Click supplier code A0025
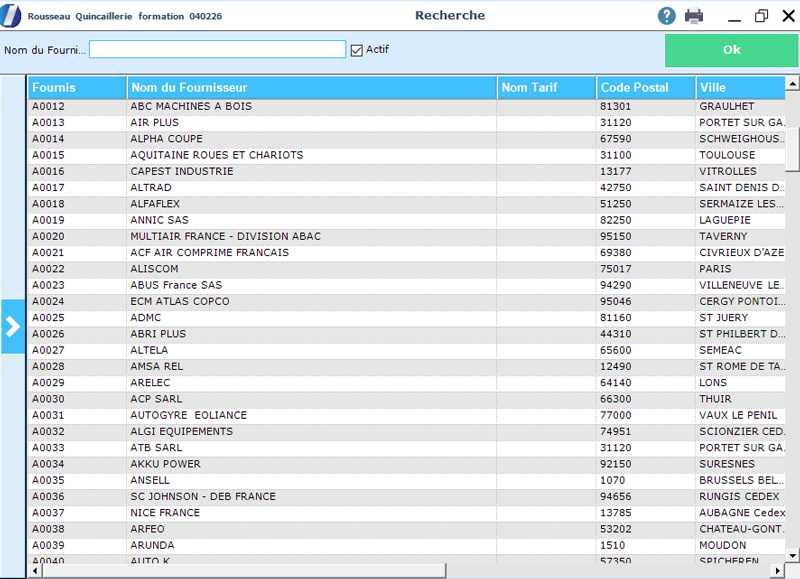800x579 pixels. (48, 318)
